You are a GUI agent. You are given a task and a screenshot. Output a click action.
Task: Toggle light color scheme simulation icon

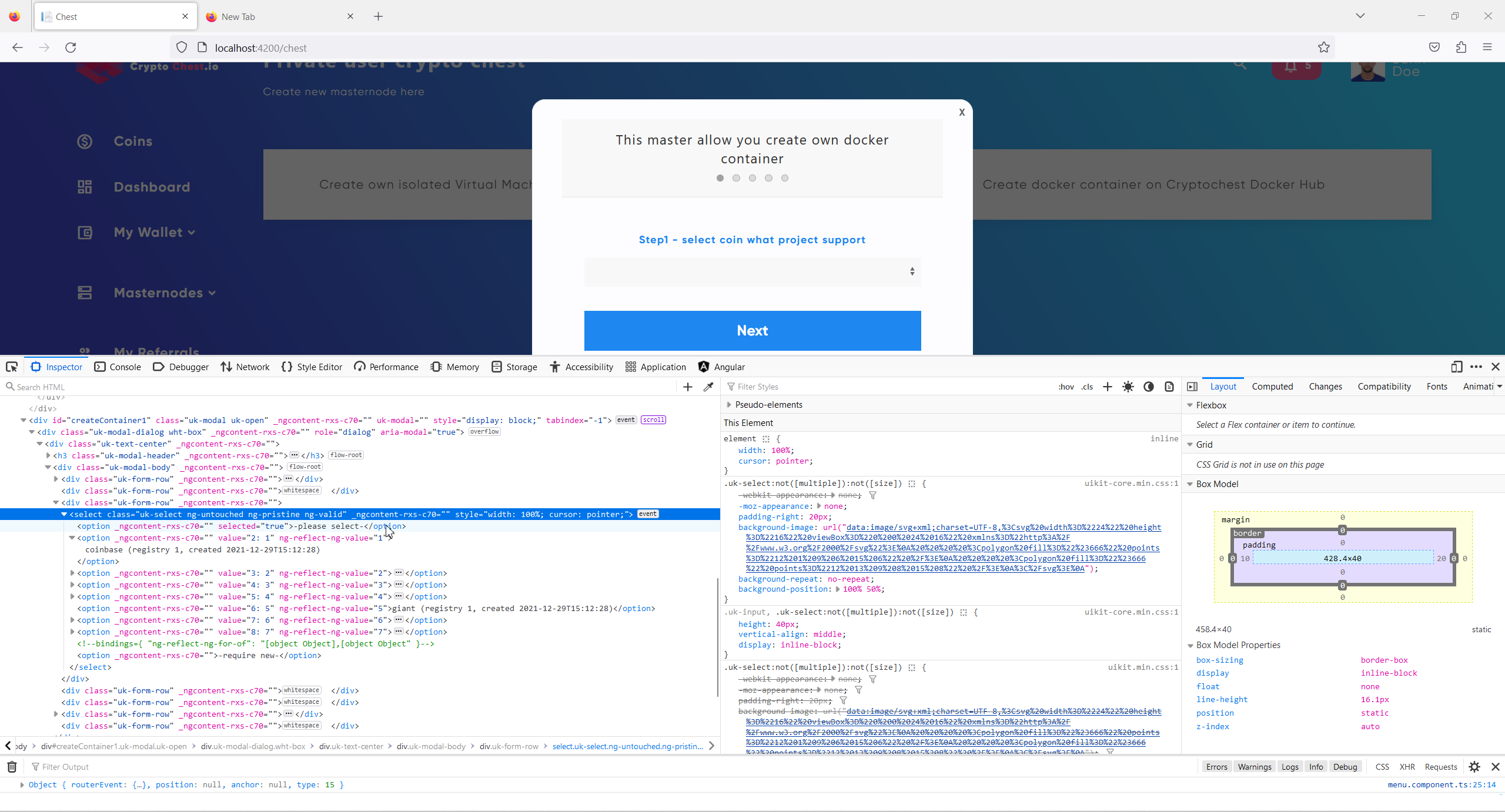click(x=1128, y=387)
